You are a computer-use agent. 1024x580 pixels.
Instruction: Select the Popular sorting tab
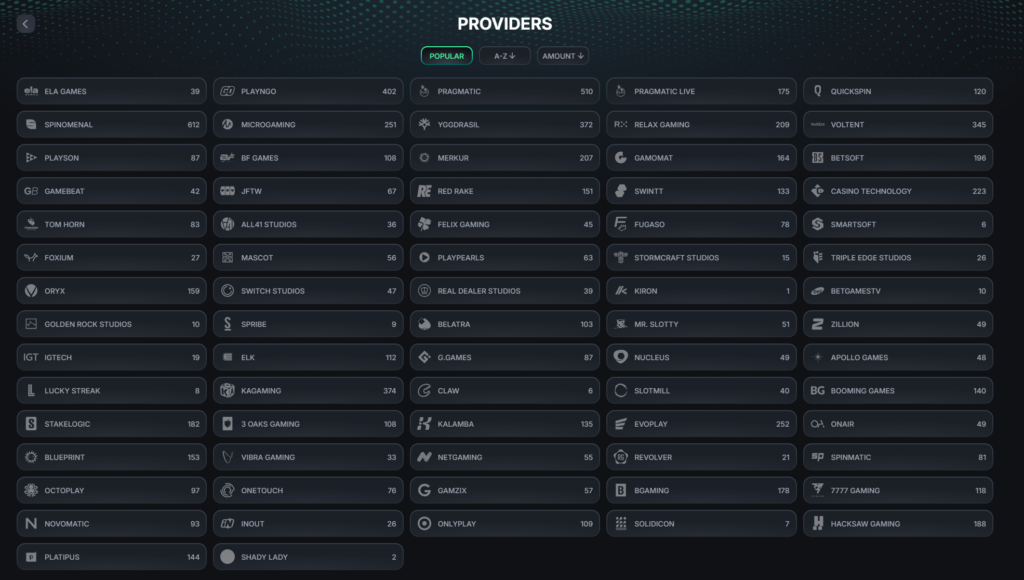pos(447,56)
